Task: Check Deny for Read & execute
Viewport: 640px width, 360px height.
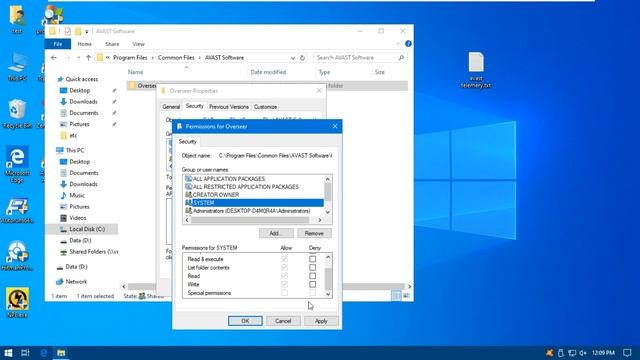Action: [312, 259]
